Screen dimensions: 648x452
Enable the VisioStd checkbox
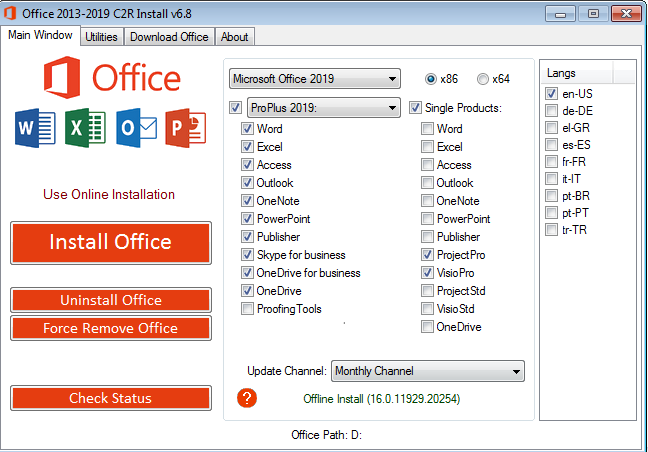pos(427,309)
